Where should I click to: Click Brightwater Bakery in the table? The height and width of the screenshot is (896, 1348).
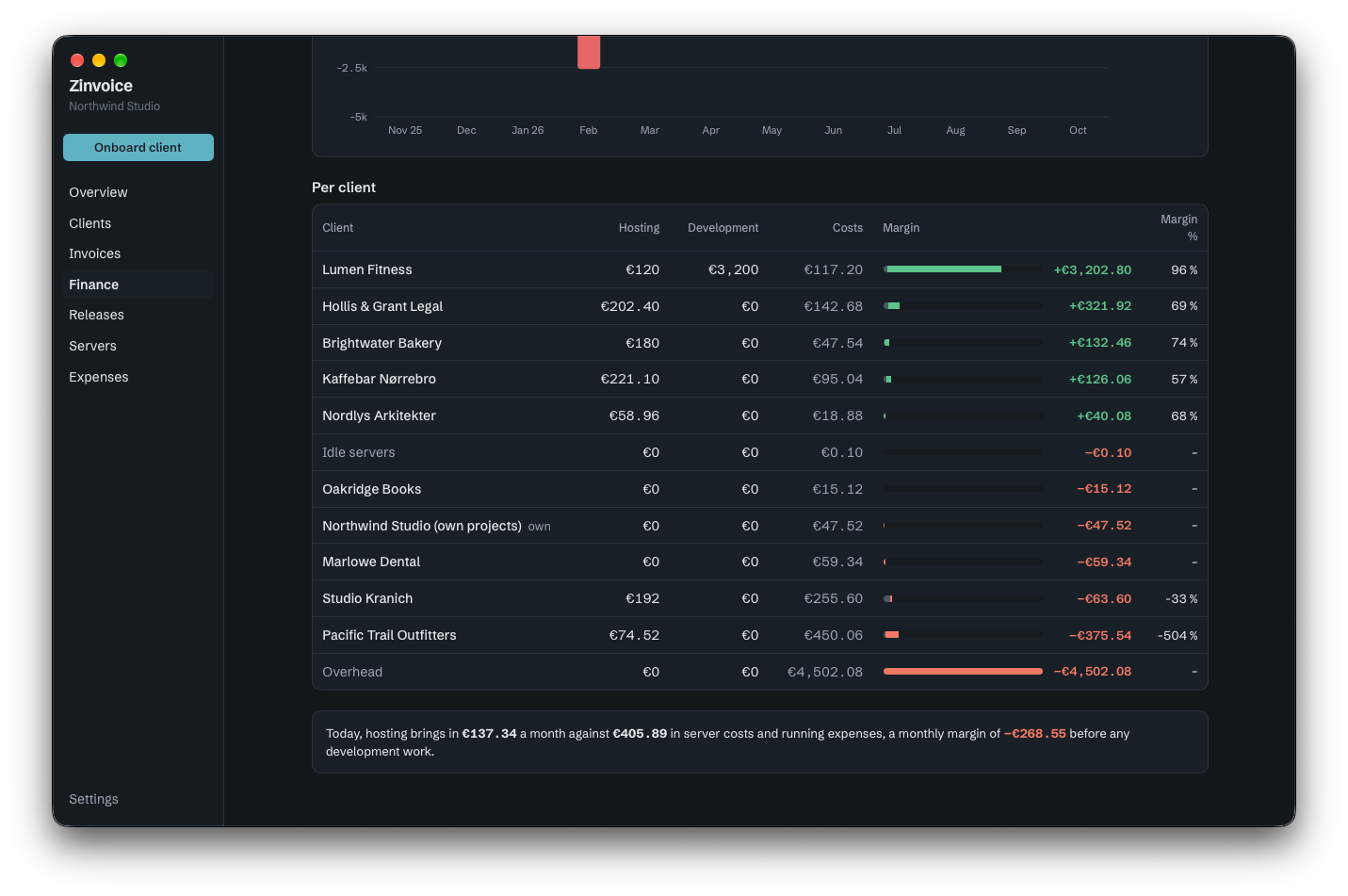(x=382, y=343)
